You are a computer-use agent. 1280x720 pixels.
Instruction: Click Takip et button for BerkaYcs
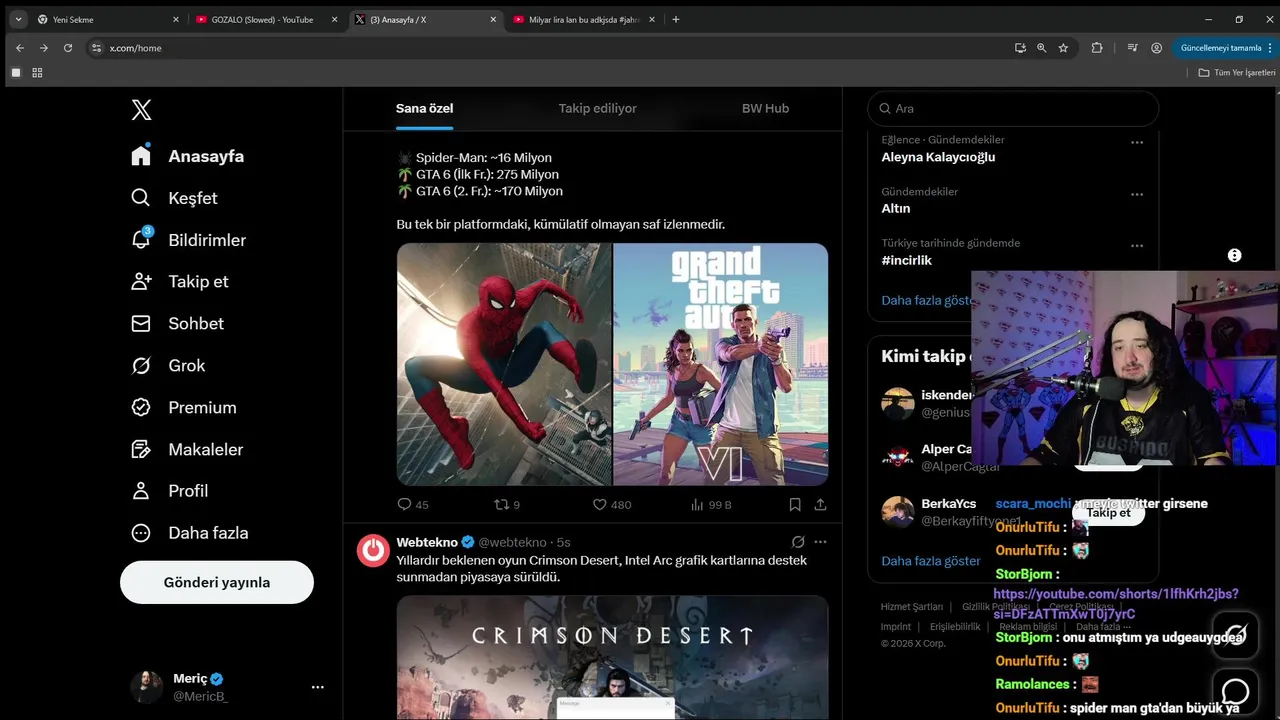coord(1108,512)
